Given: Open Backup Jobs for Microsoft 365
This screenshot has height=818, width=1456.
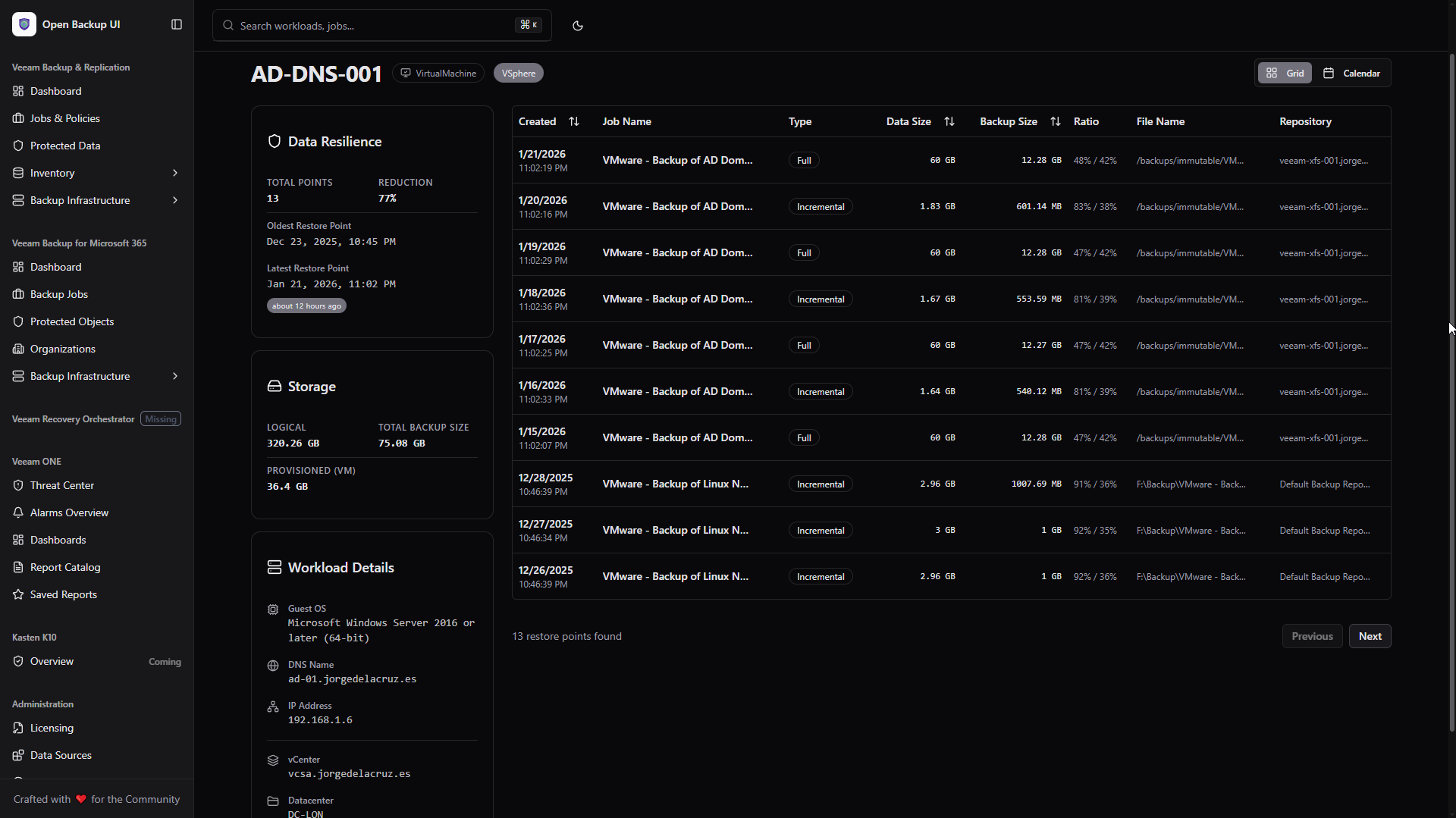Looking at the screenshot, I should tap(58, 294).
